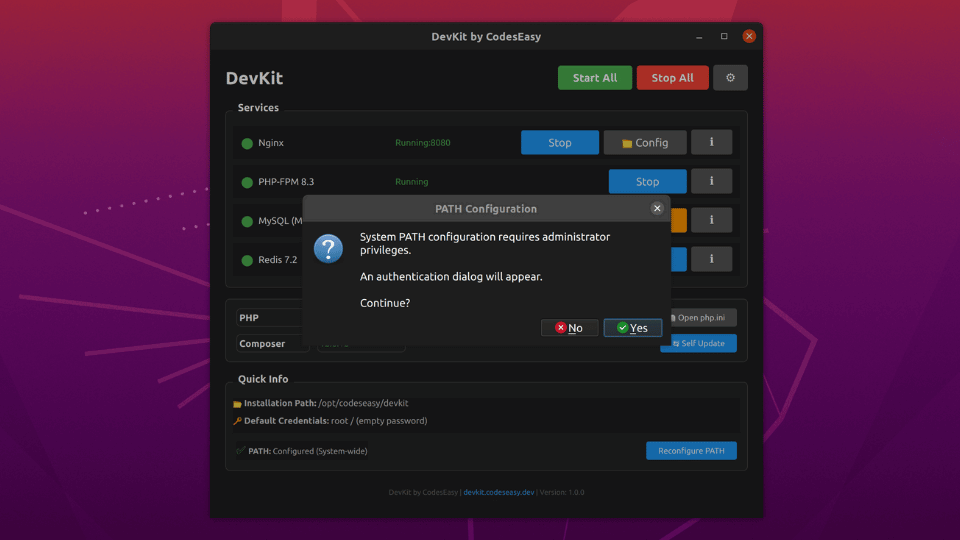Close the DevKit by CodesEasy window

[x=749, y=36]
